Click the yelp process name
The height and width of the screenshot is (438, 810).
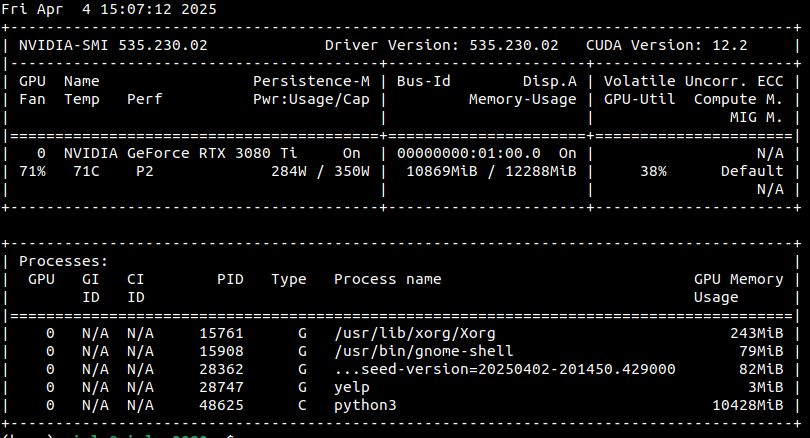pos(352,387)
